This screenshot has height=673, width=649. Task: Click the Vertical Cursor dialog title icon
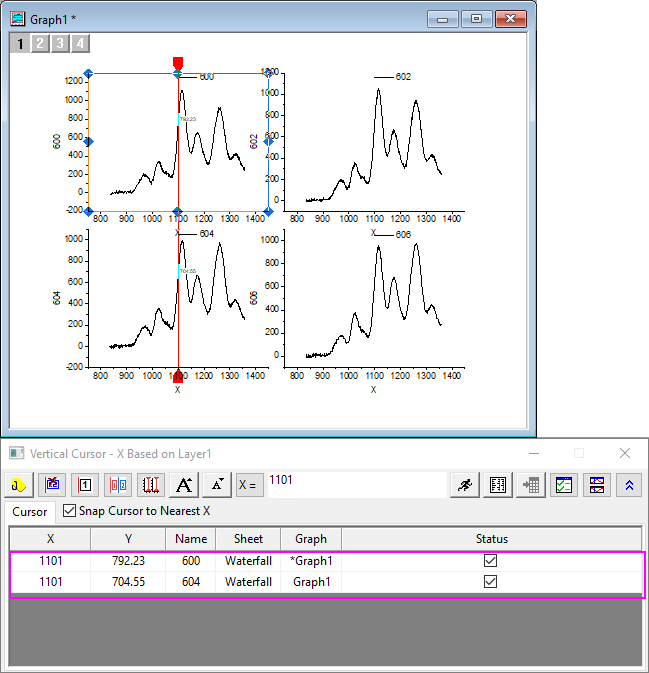17,453
